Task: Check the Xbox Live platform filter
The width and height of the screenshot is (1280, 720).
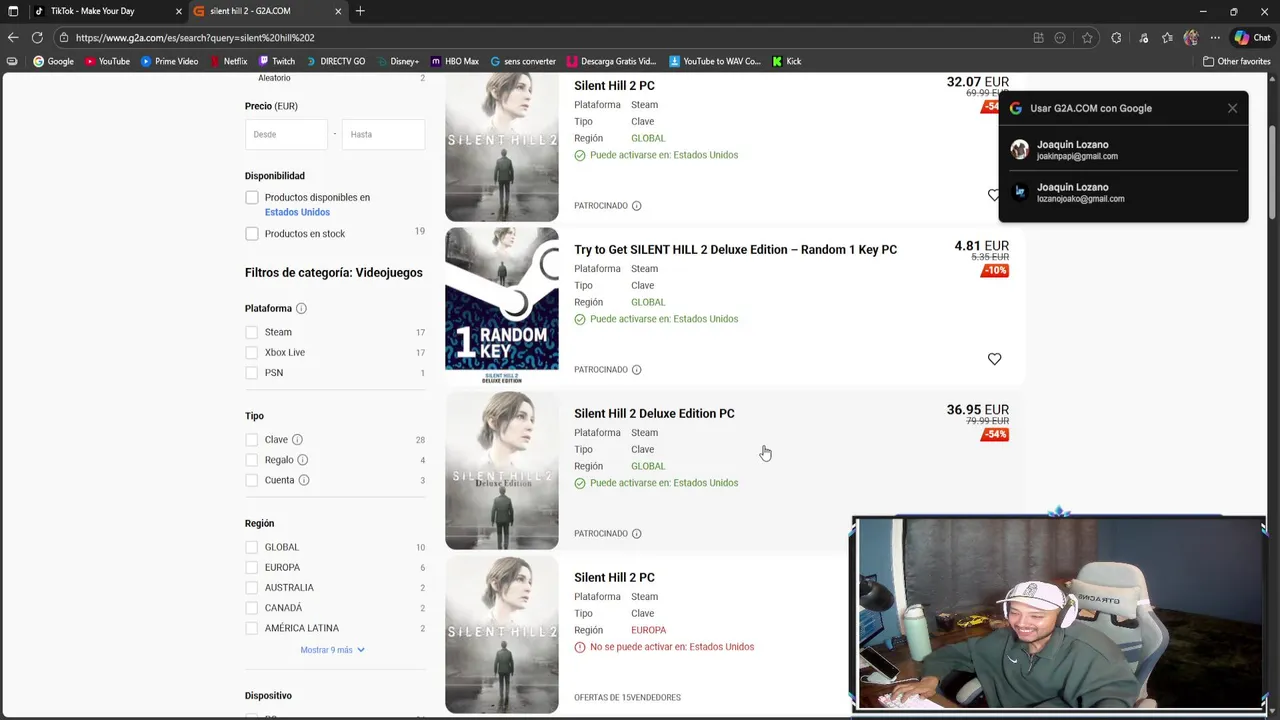Action: pyautogui.click(x=252, y=352)
